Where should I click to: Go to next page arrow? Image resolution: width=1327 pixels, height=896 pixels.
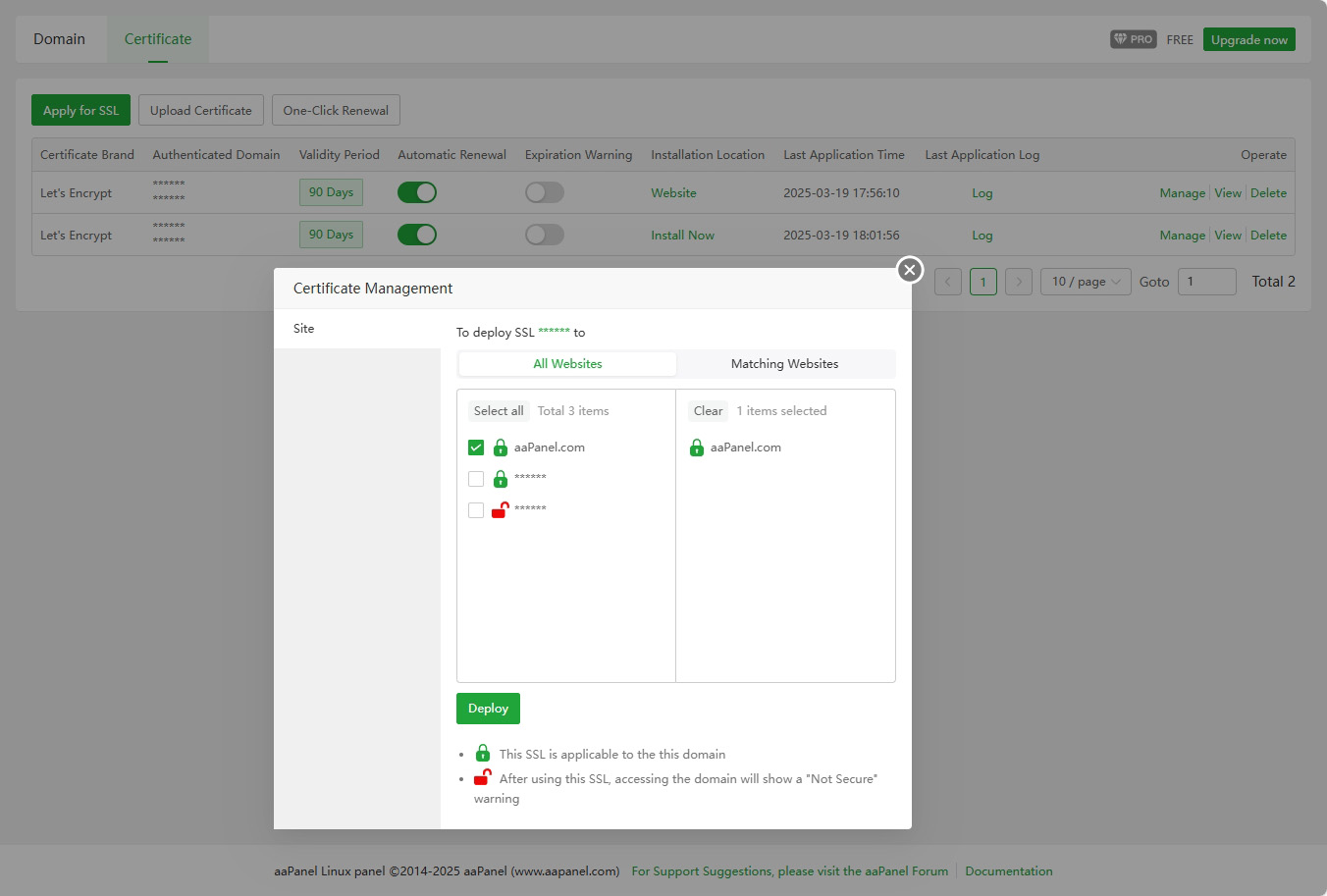pos(1019,282)
